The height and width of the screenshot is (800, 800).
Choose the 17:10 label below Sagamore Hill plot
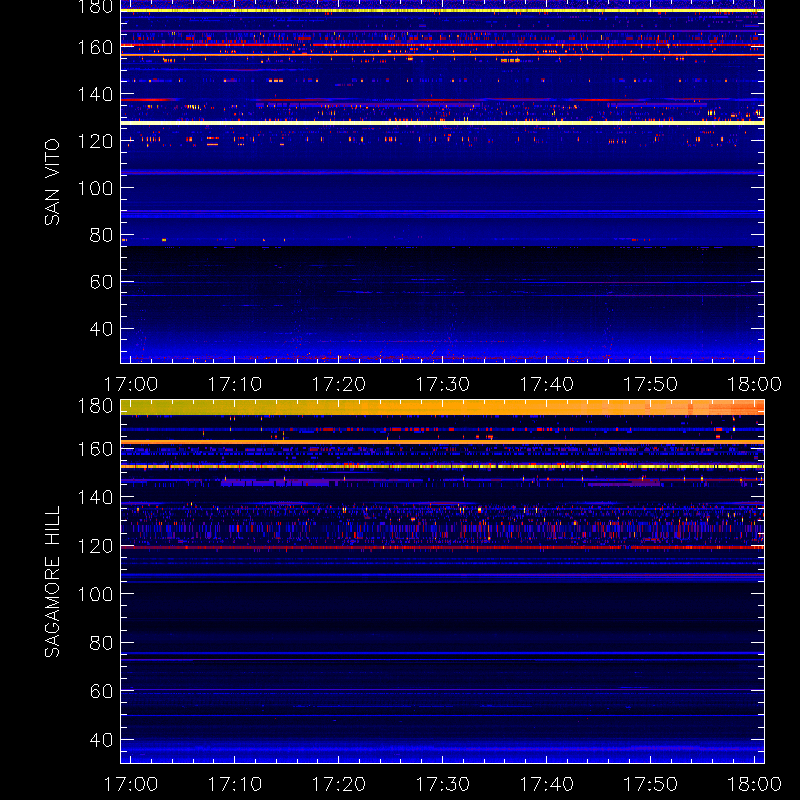pyautogui.click(x=235, y=784)
